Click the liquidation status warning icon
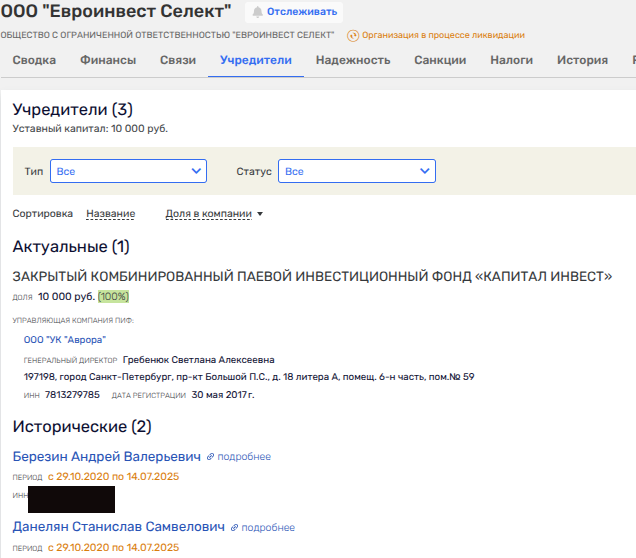 (353, 35)
